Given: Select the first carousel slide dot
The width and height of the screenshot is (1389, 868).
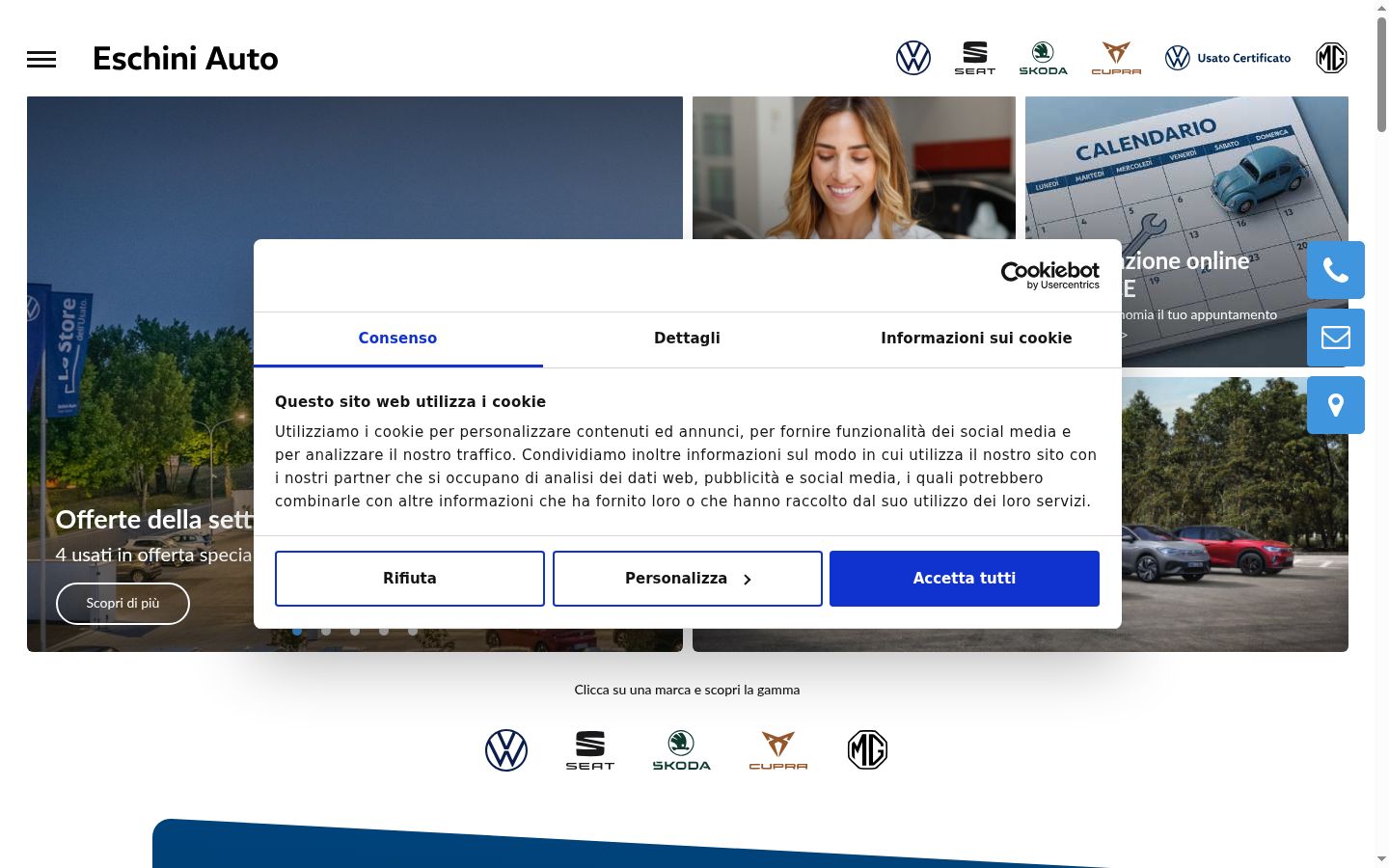Looking at the screenshot, I should tap(297, 632).
